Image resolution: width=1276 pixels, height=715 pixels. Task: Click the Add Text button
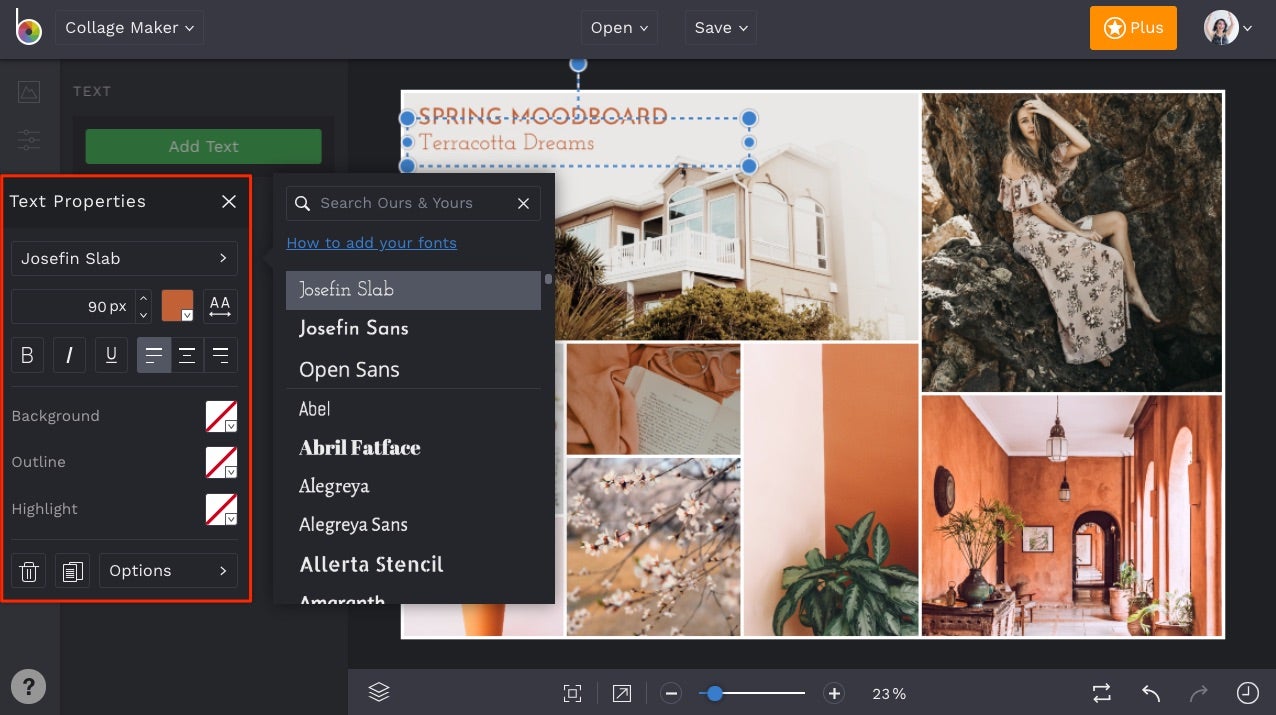(x=203, y=146)
